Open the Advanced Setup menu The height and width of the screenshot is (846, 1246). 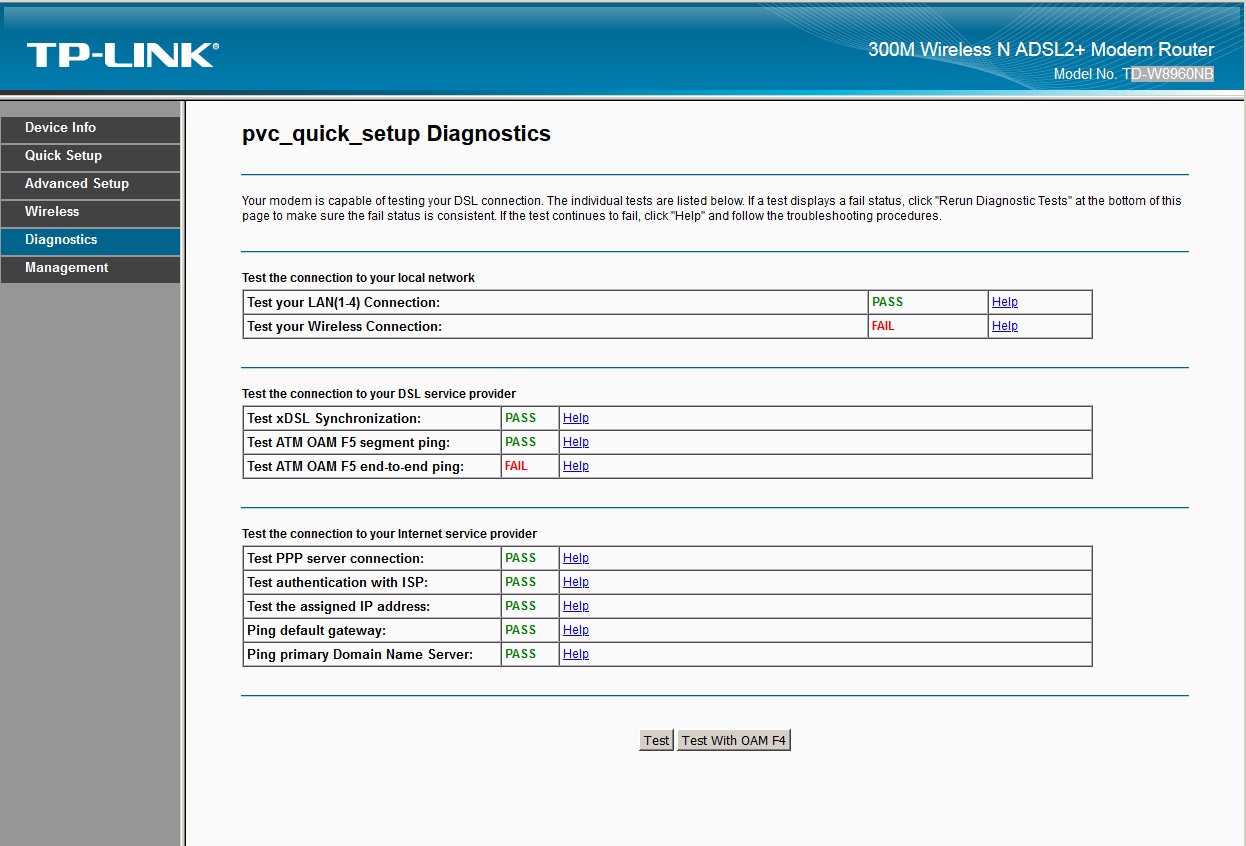tap(90, 184)
